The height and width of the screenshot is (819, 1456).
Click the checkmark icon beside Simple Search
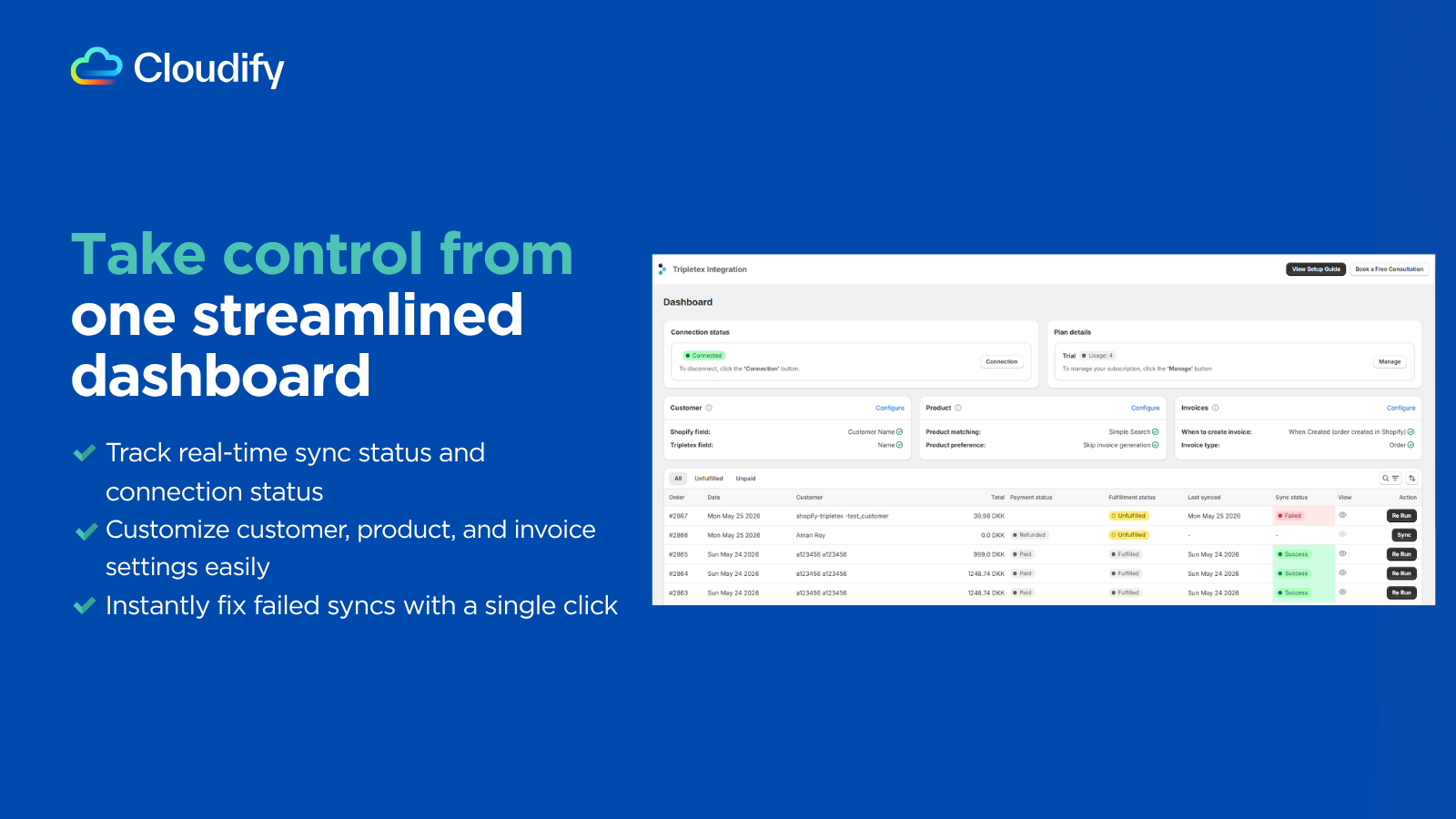click(1156, 432)
